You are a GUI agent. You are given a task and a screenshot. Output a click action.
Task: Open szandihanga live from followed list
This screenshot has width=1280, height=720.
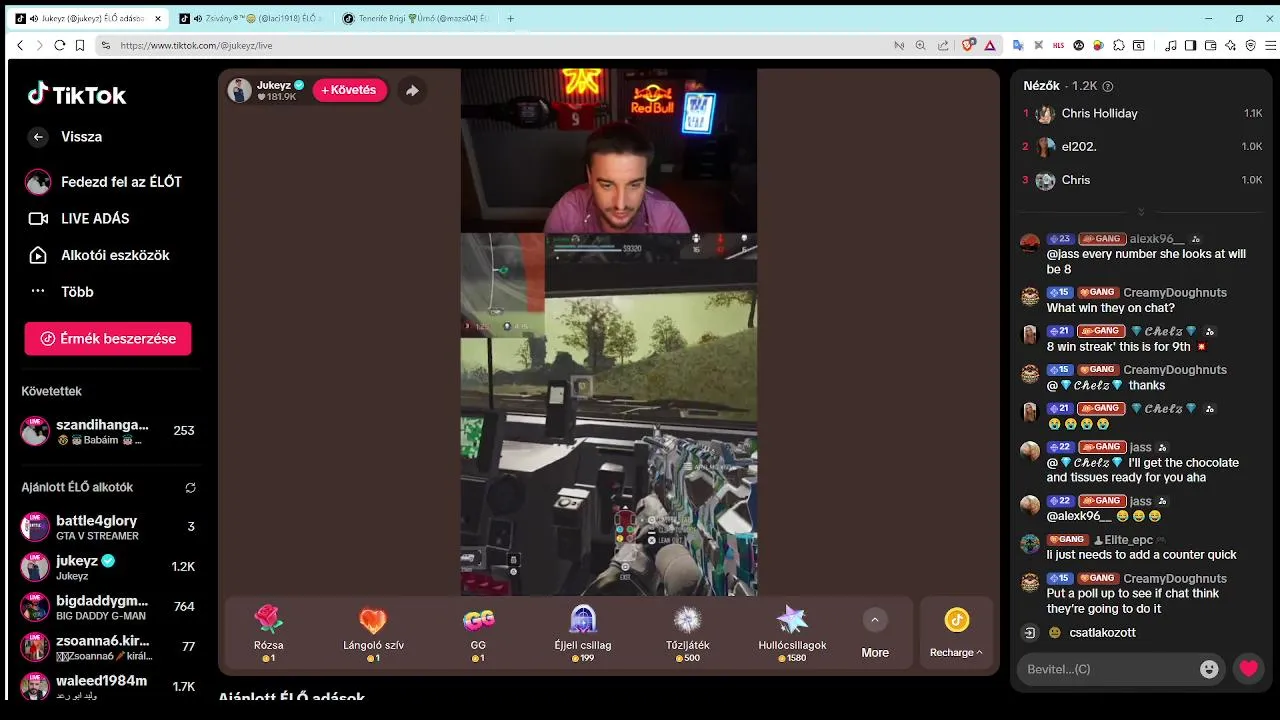[108, 431]
